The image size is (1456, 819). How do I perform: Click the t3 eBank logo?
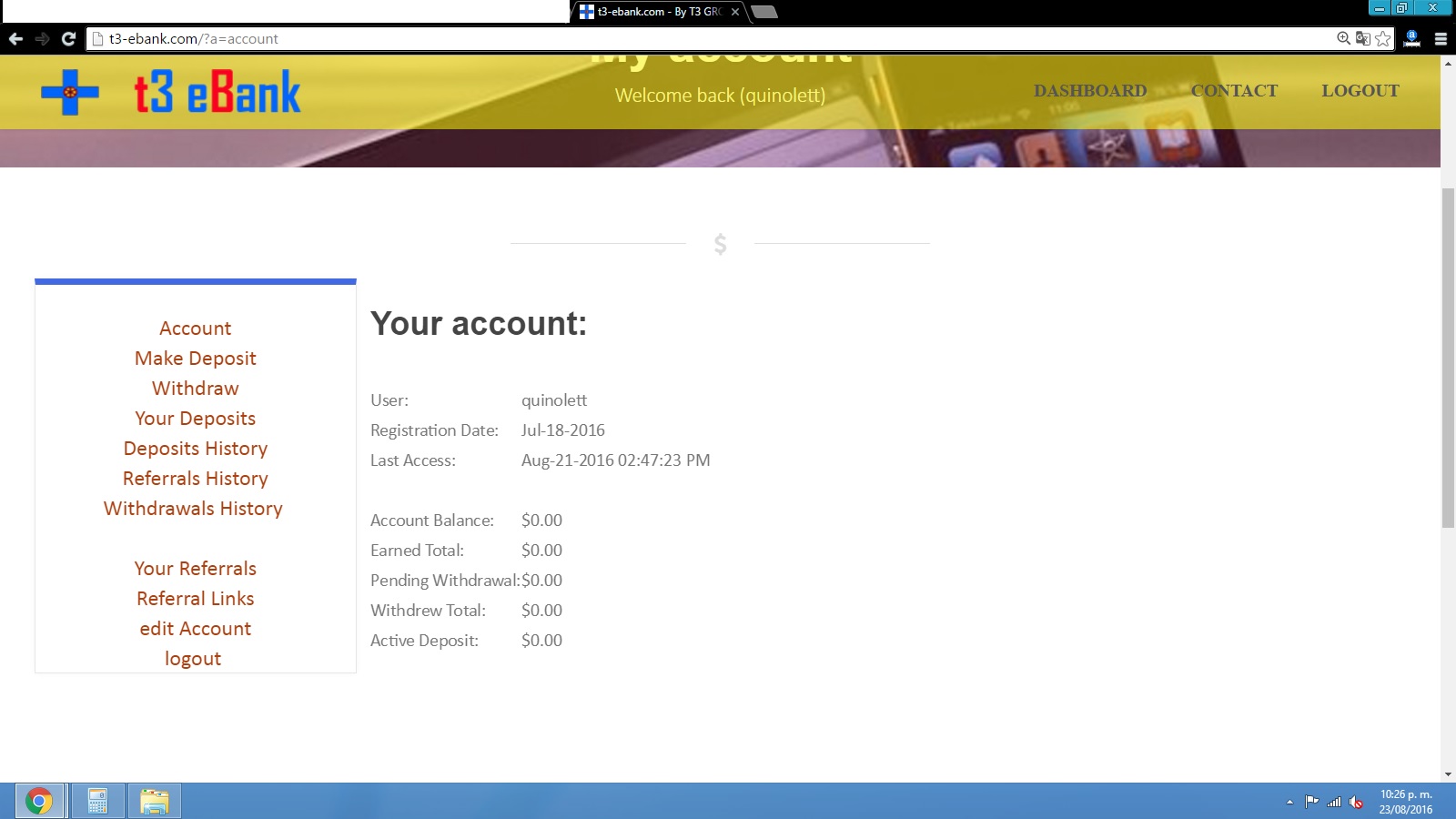171,92
